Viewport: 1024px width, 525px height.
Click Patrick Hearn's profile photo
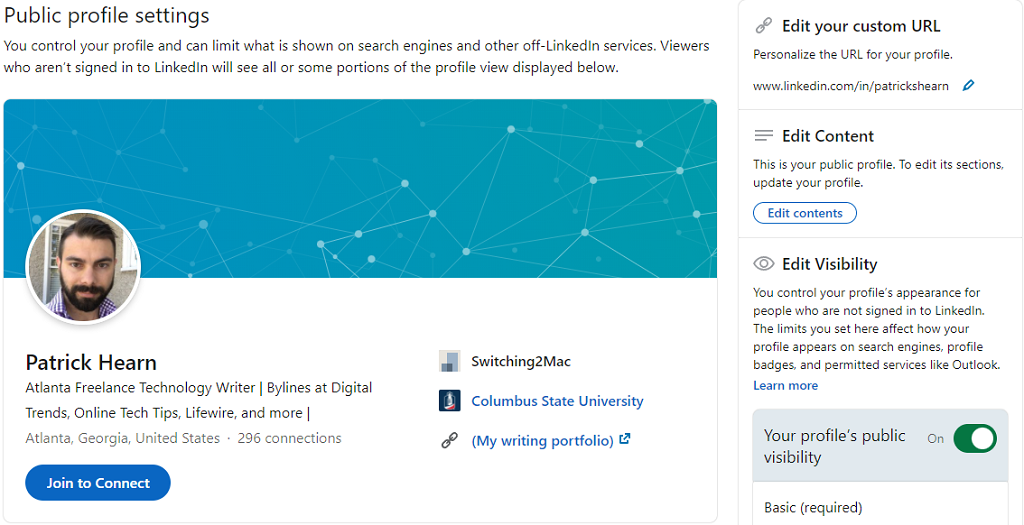coord(83,267)
